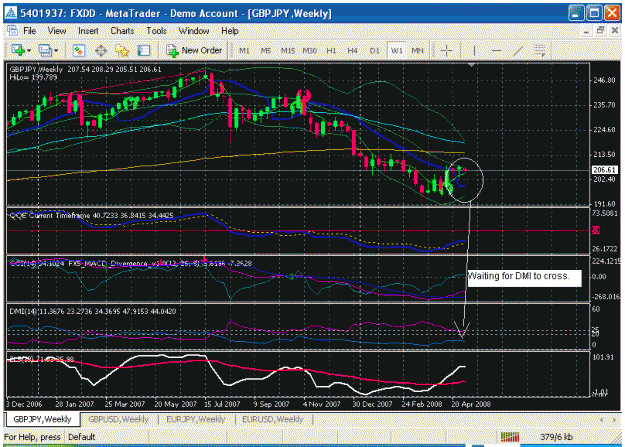
Task: Switch chart to M5 timeframe
Action: point(265,51)
